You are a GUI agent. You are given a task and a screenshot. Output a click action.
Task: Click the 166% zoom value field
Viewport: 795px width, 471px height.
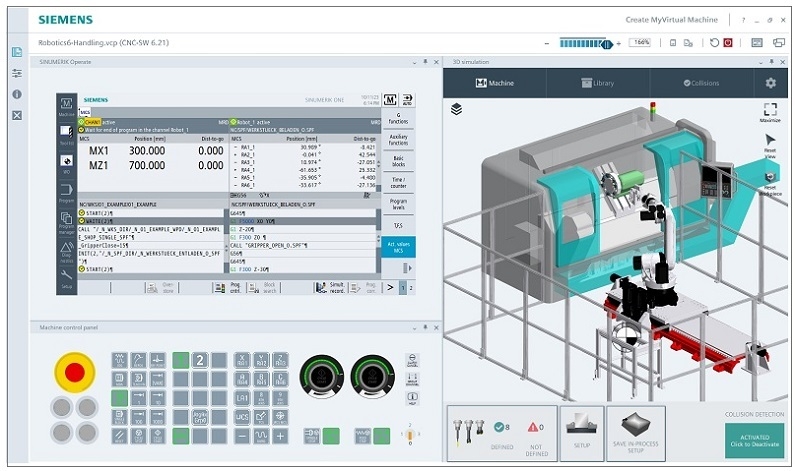[x=640, y=43]
